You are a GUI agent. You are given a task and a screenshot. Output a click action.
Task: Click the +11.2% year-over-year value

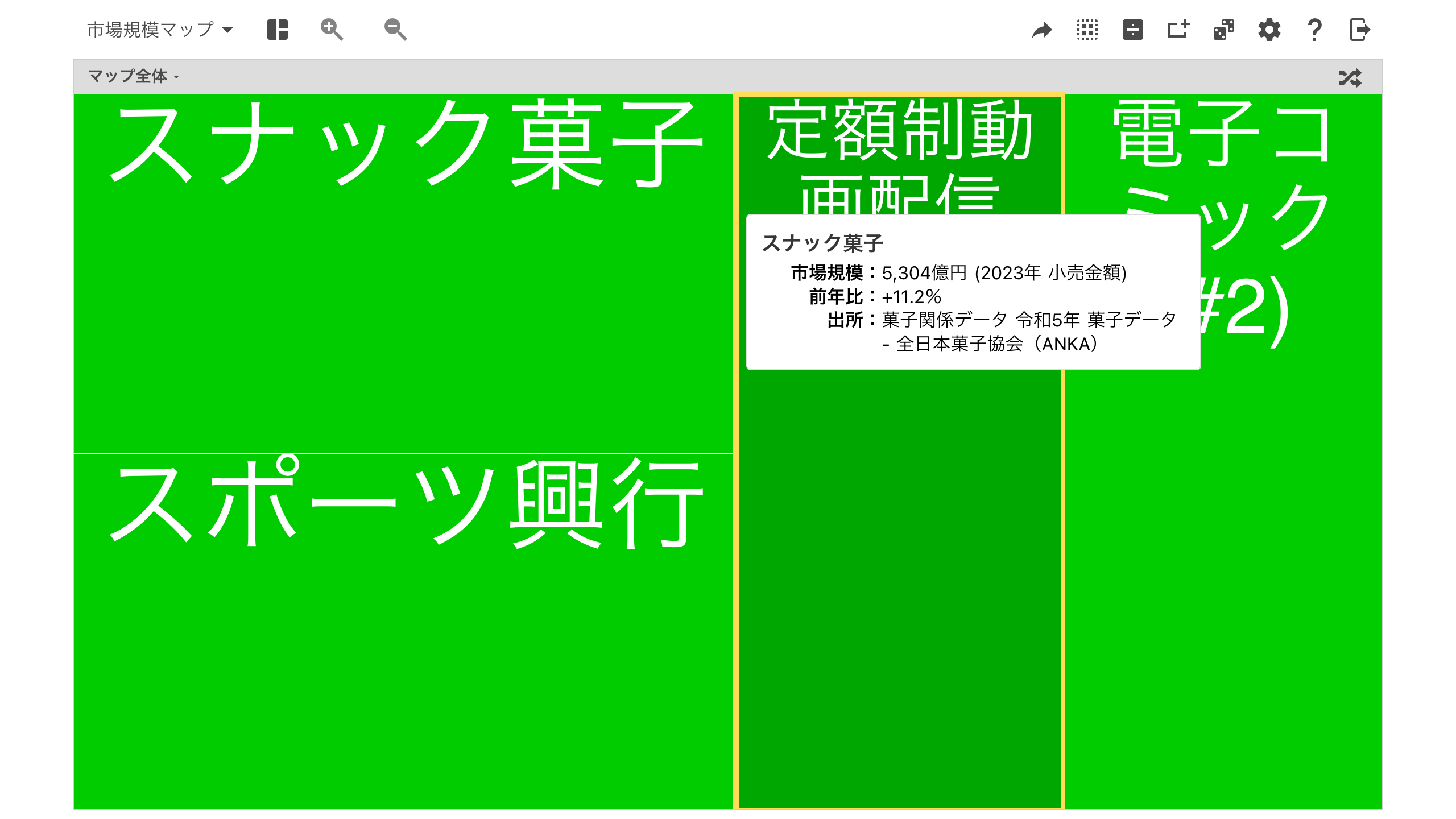[911, 297]
